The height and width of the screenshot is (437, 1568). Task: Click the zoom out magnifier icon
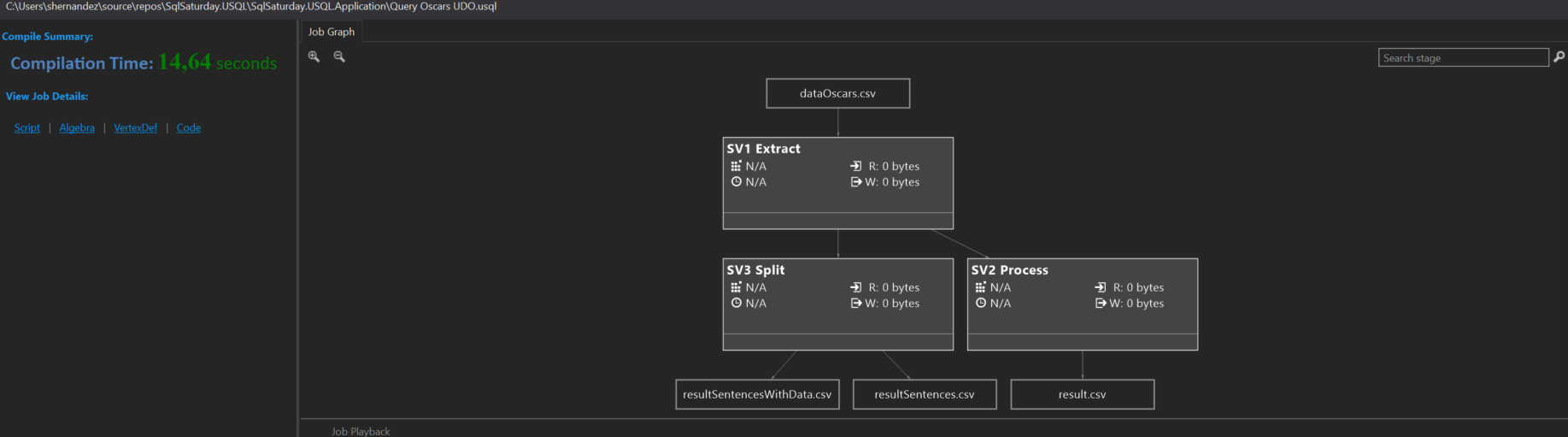[x=339, y=56]
